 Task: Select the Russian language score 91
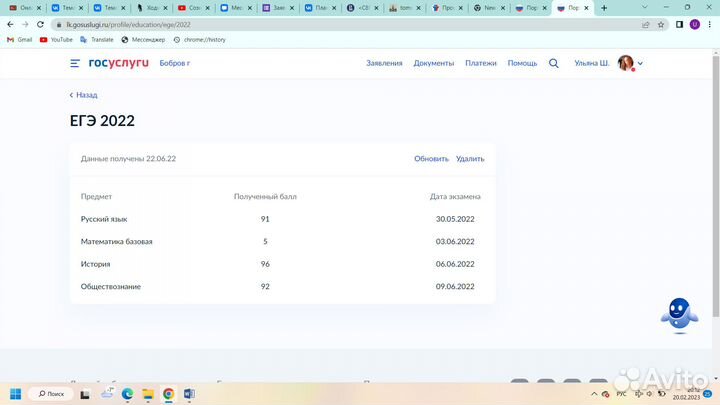265,219
